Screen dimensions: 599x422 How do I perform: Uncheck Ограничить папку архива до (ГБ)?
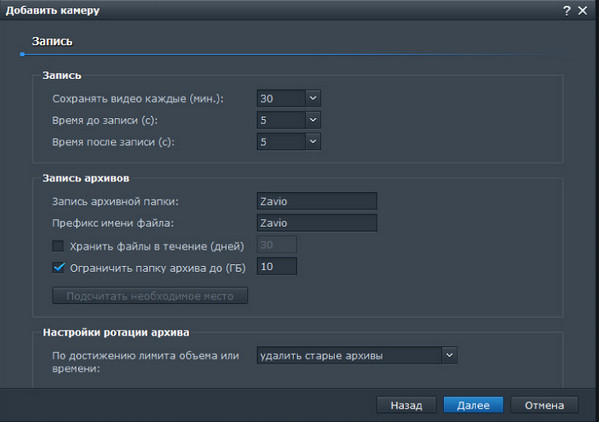pyautogui.click(x=58, y=267)
